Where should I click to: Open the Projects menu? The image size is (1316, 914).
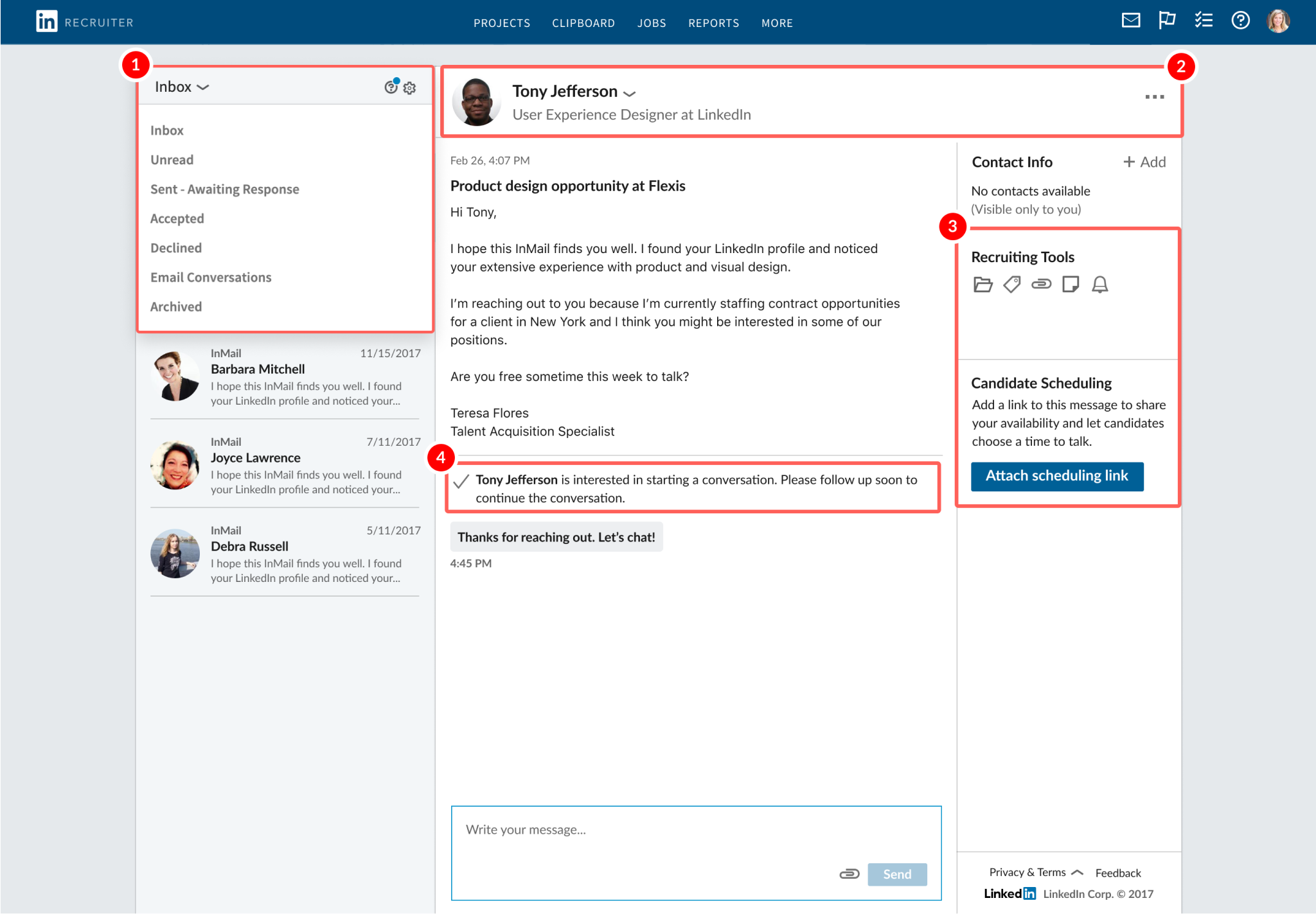point(502,23)
